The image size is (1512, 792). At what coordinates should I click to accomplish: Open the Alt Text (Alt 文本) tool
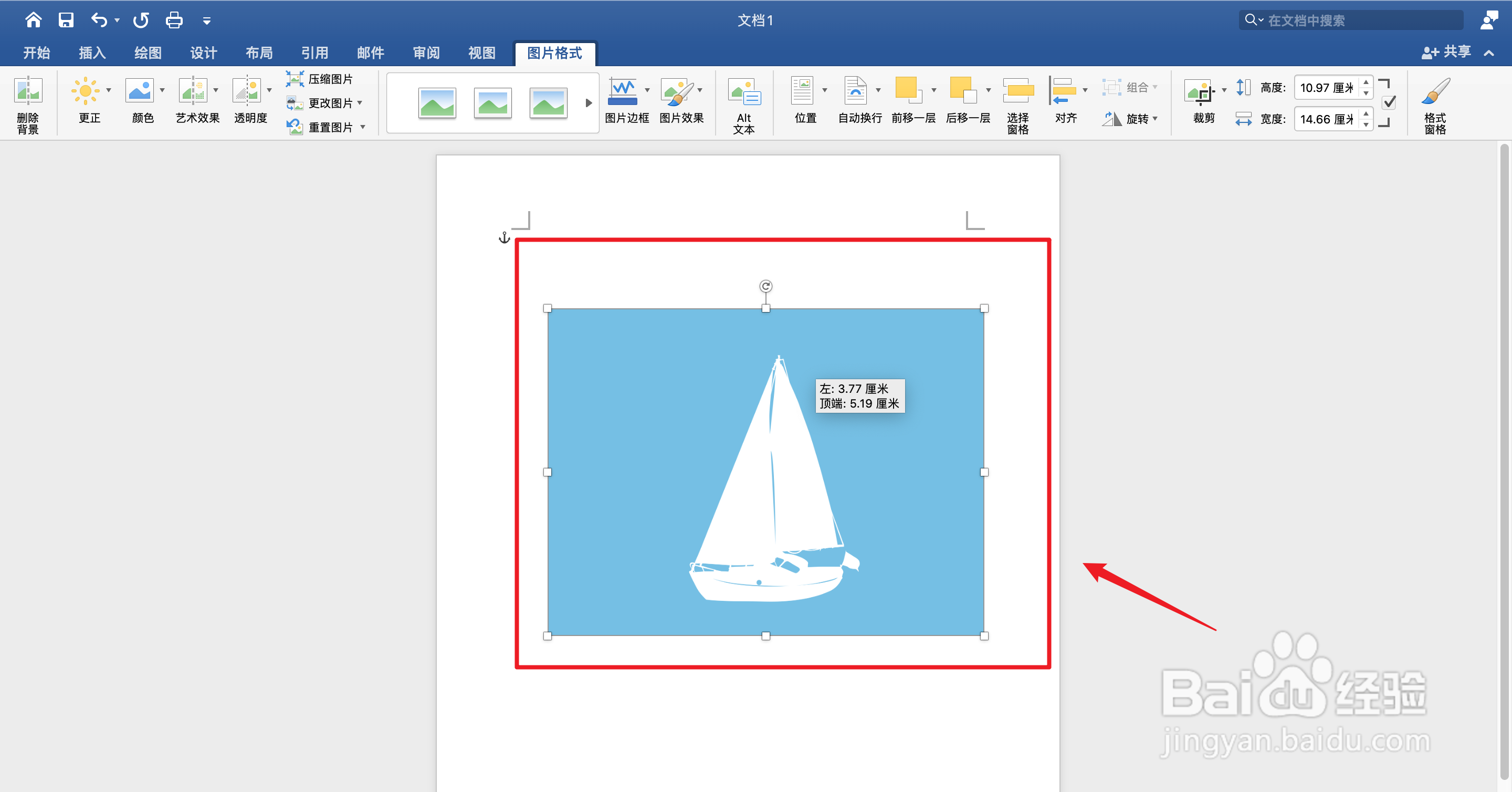click(744, 92)
